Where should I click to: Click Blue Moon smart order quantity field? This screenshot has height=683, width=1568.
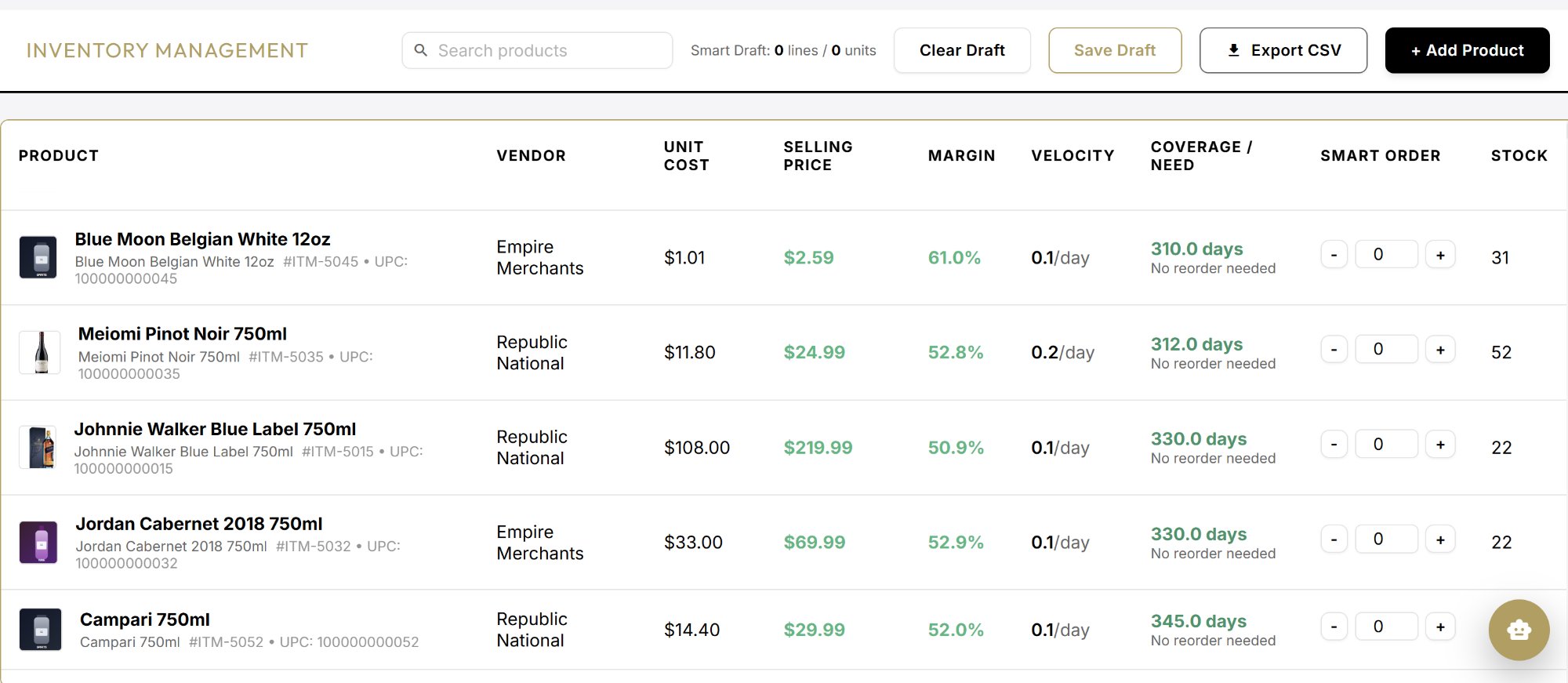pos(1386,255)
